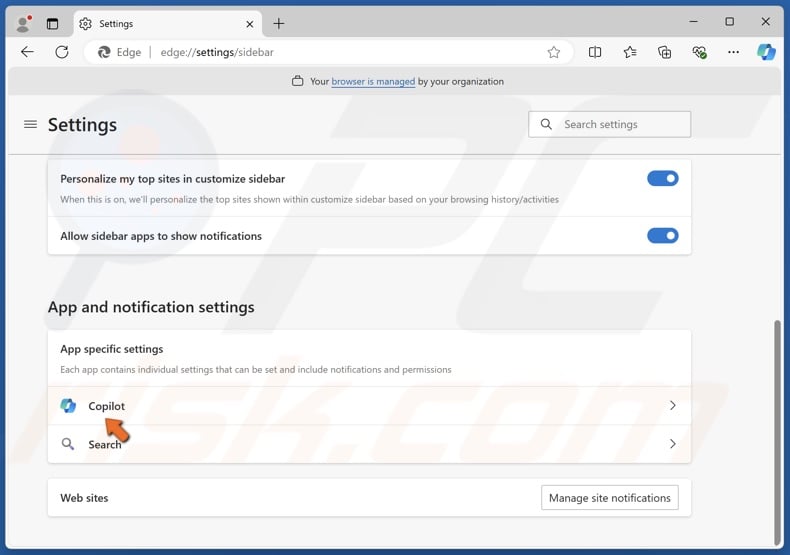Maximize the Edge window
Image resolution: width=790 pixels, height=555 pixels.
tap(729, 22)
